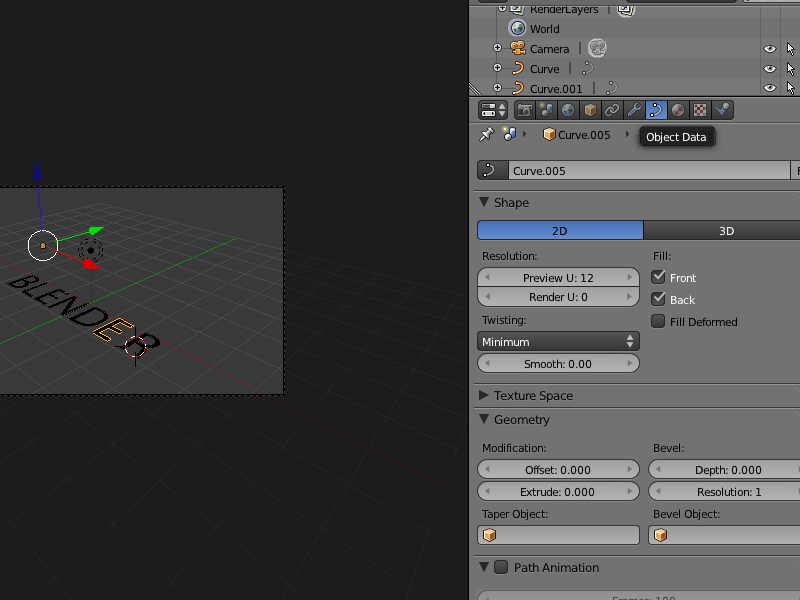Enable the Fill Deformed checkbox

point(658,321)
